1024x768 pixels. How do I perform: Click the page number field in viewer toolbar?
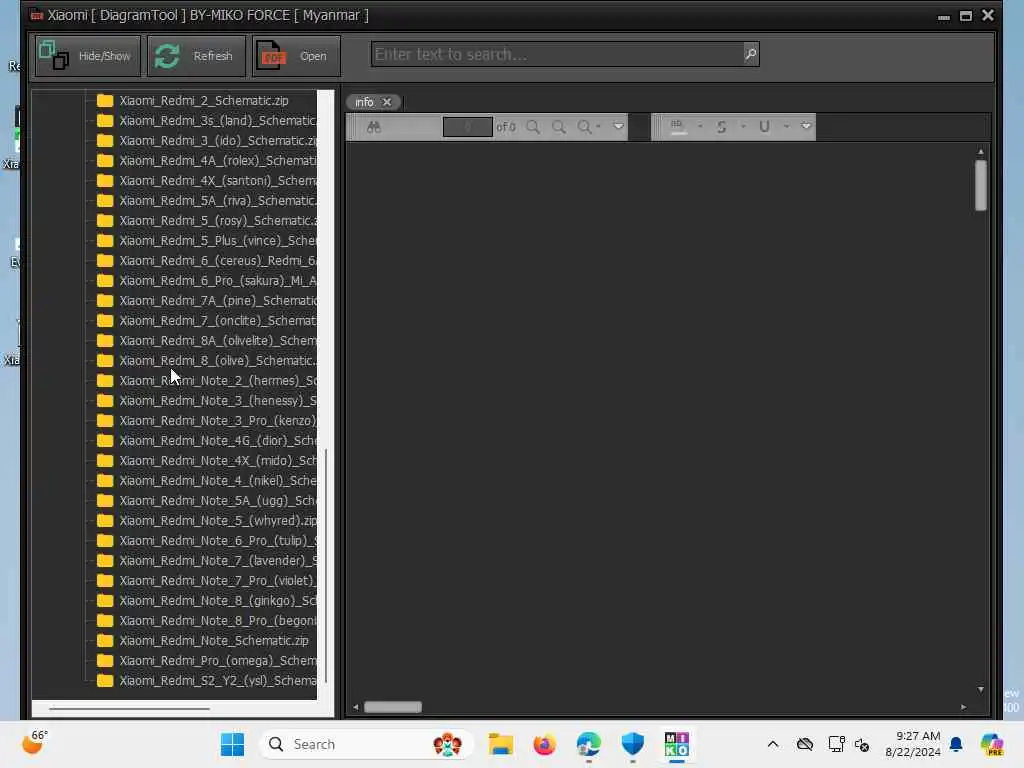(x=468, y=127)
